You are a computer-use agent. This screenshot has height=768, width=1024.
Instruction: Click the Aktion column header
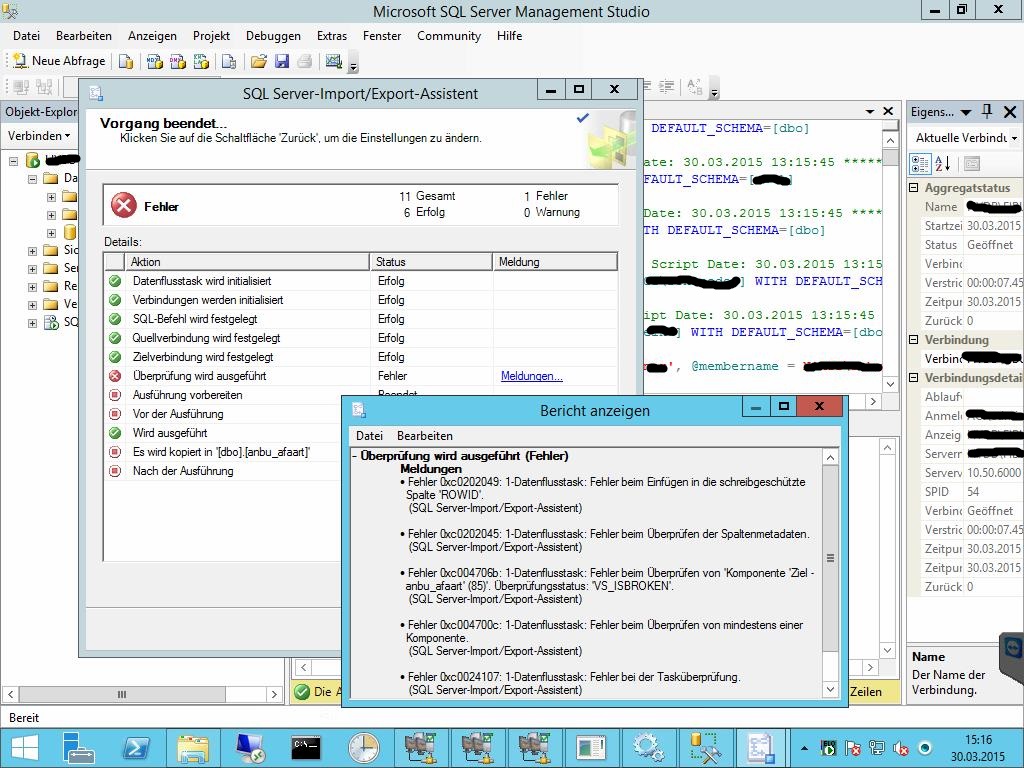click(x=247, y=262)
